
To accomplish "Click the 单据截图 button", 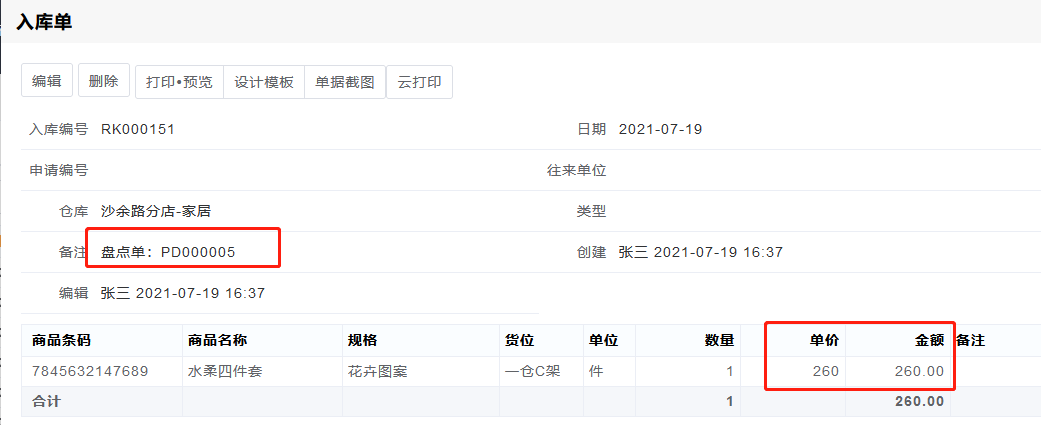I will pos(345,82).
